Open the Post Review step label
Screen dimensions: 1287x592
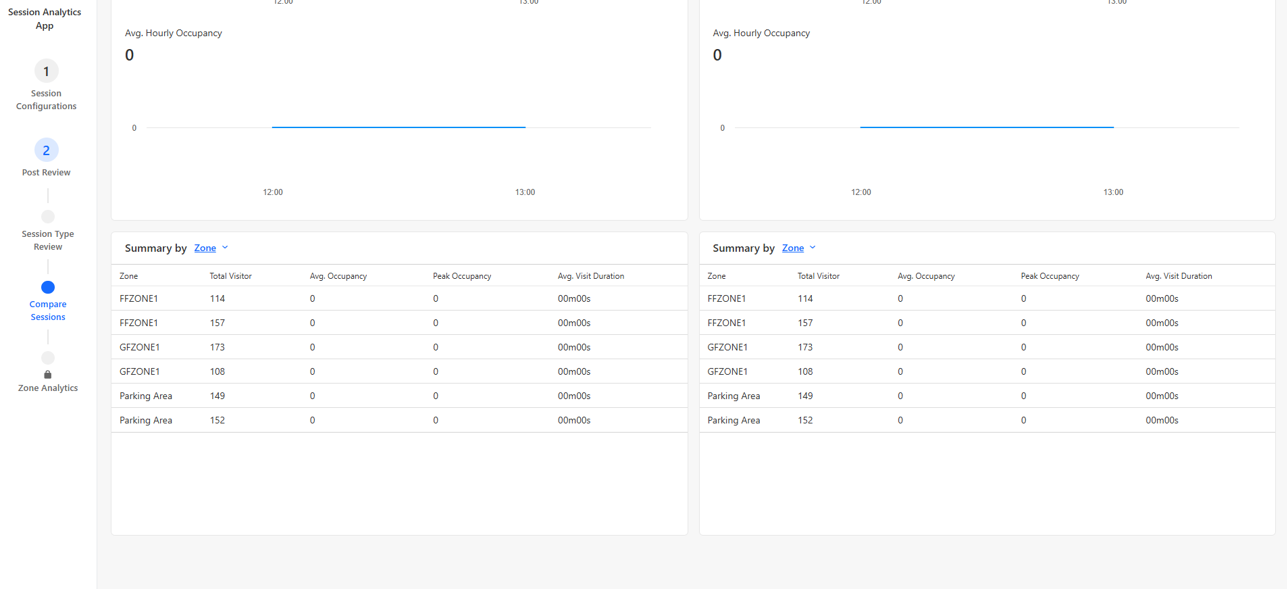[x=46, y=173]
